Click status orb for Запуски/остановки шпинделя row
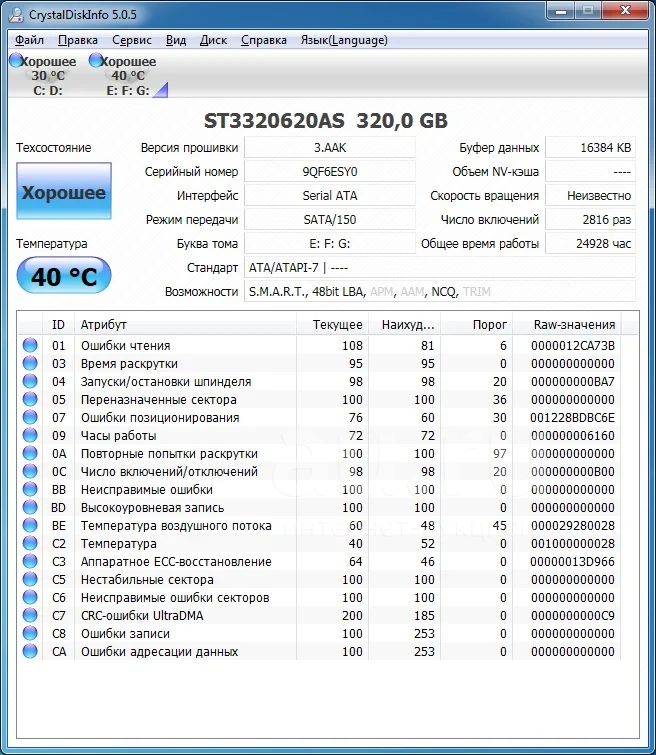The image size is (656, 755). (30, 381)
